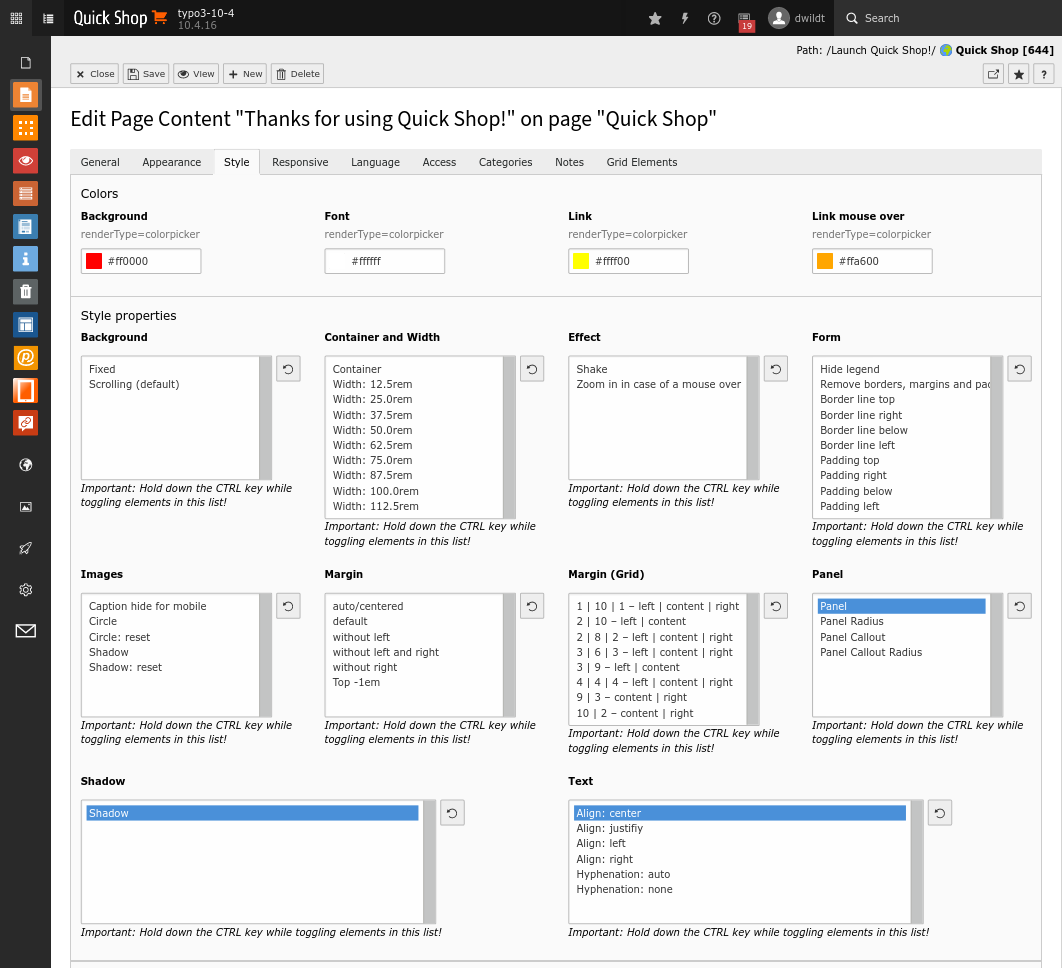Bookmark this page with star button

(1019, 75)
